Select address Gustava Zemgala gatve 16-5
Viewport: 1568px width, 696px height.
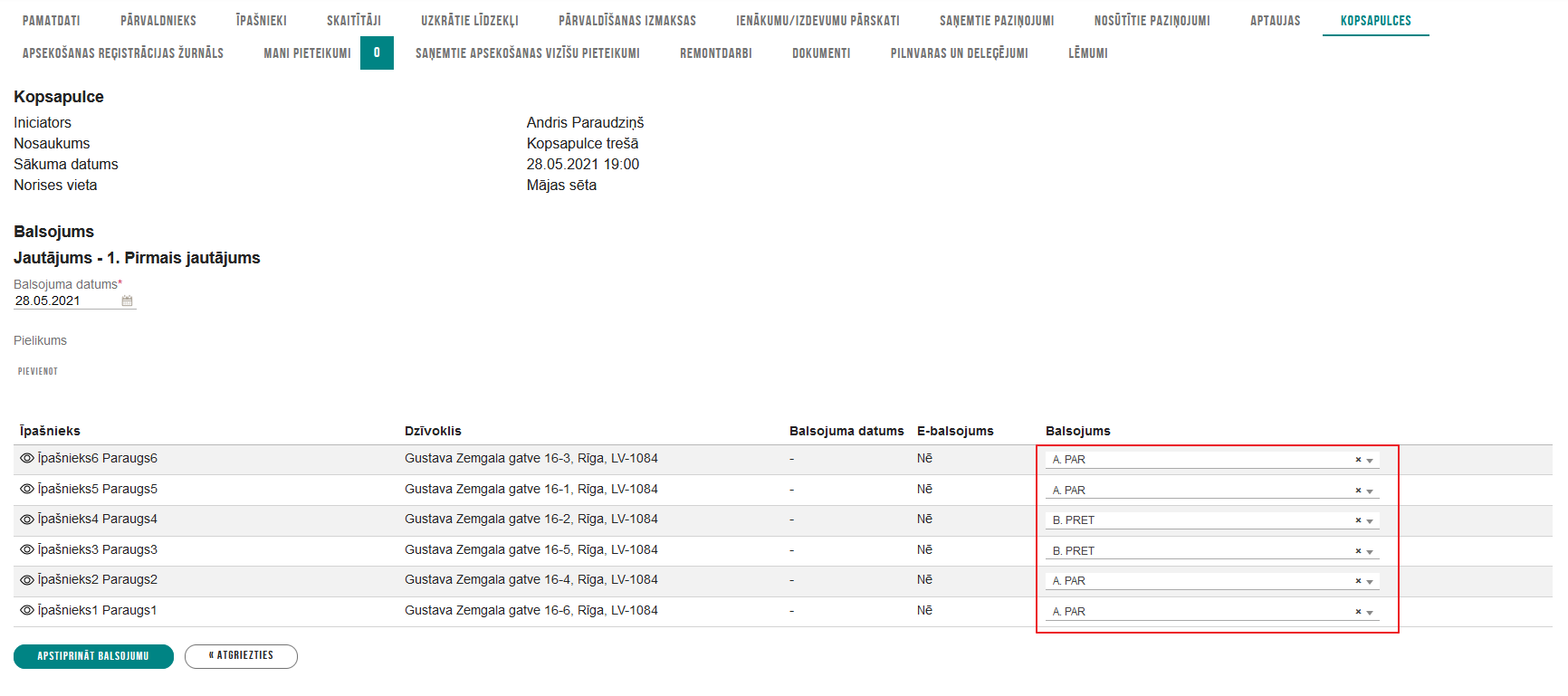(x=531, y=549)
